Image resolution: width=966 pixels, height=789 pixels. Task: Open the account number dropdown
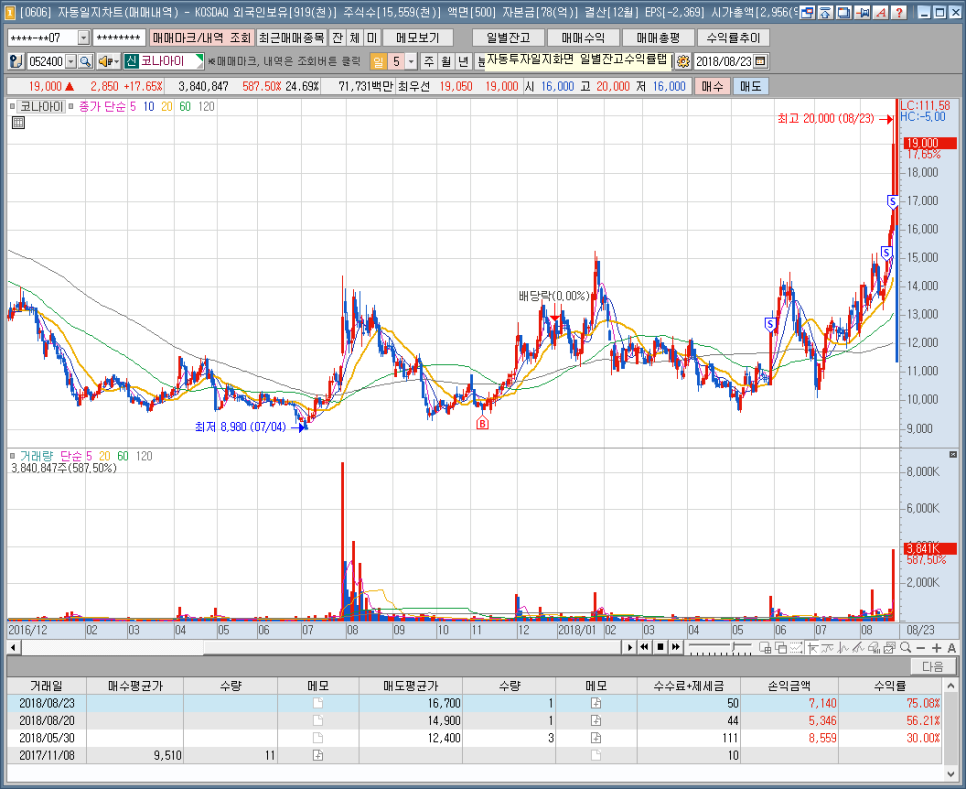84,38
